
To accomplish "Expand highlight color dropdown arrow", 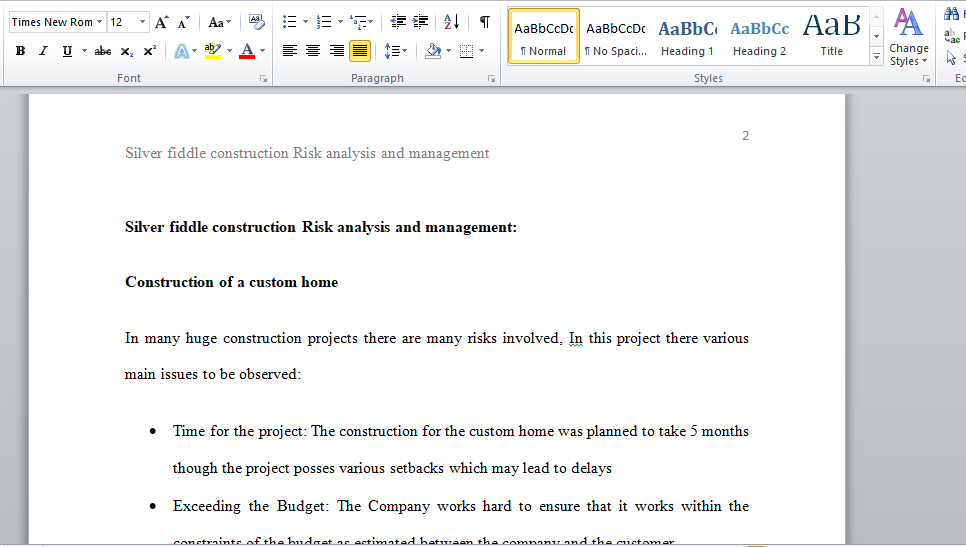I will pos(229,51).
